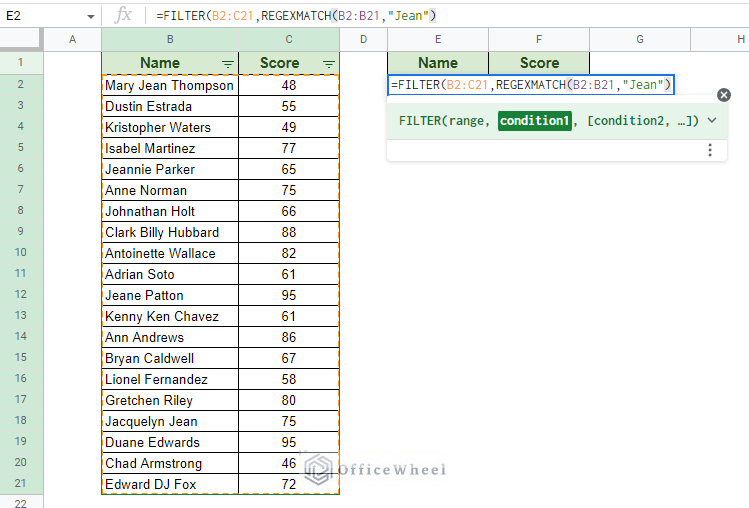Click the formula in cell E2

pyautogui.click(x=531, y=85)
